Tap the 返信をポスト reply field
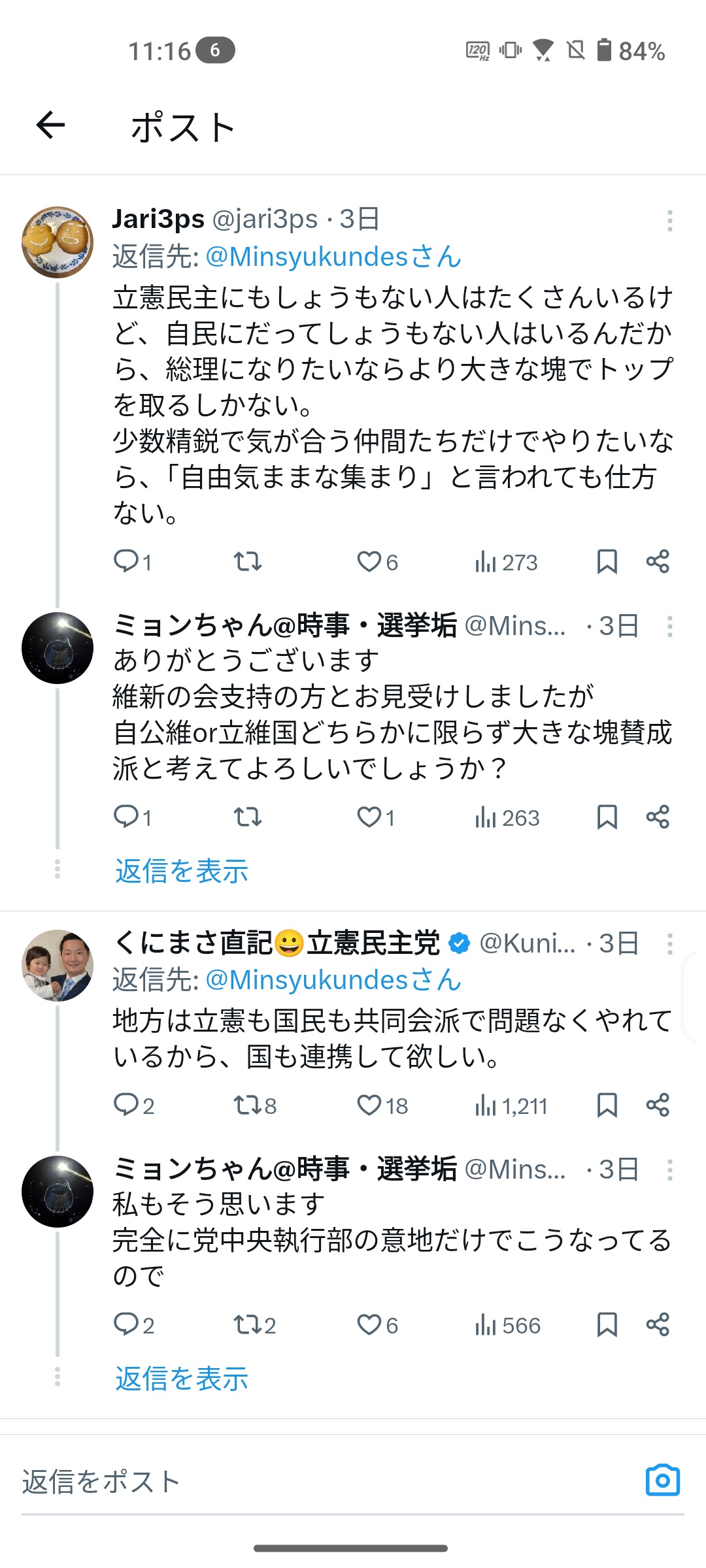 (261, 1482)
